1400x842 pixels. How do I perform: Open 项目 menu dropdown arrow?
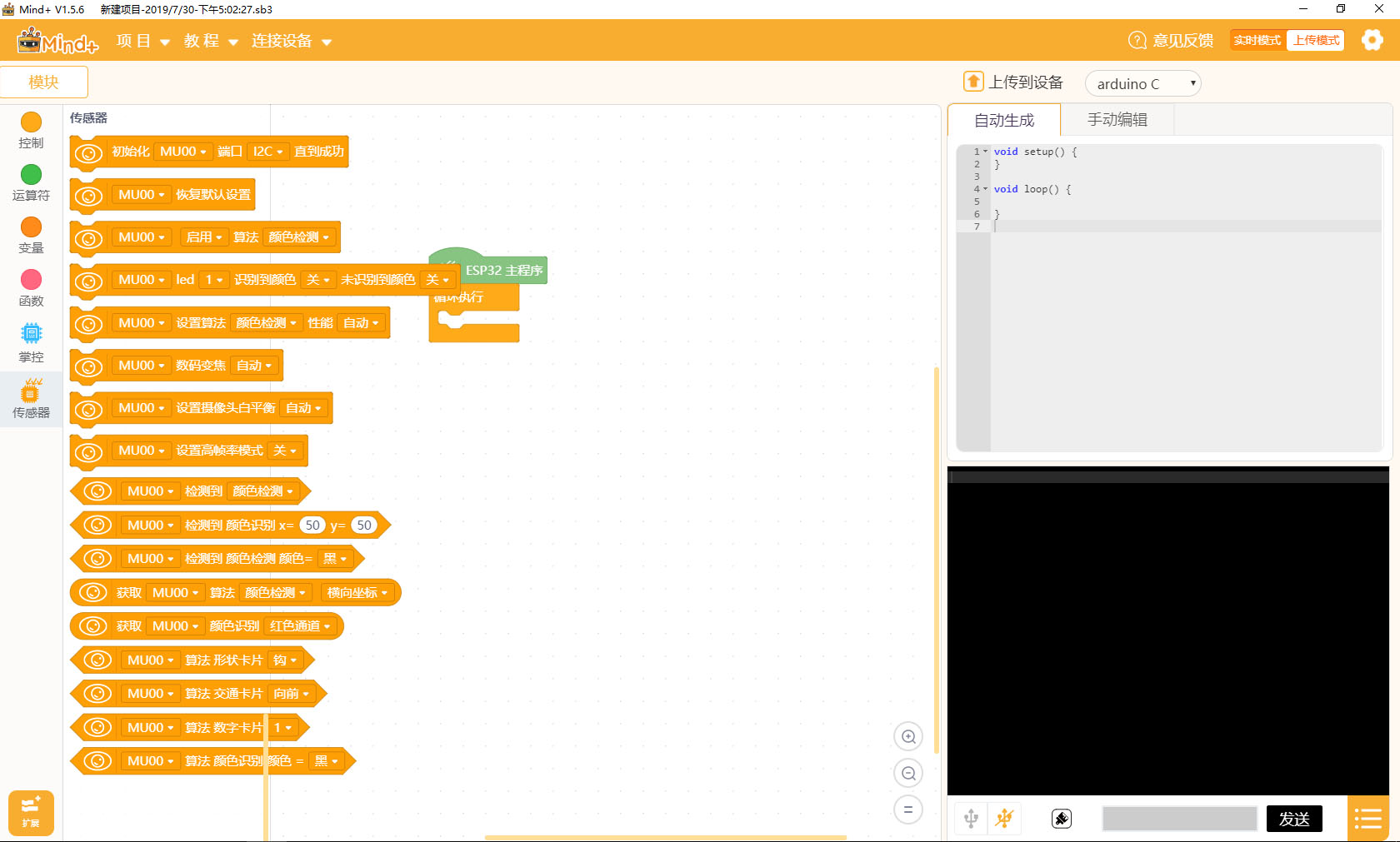pos(165,42)
